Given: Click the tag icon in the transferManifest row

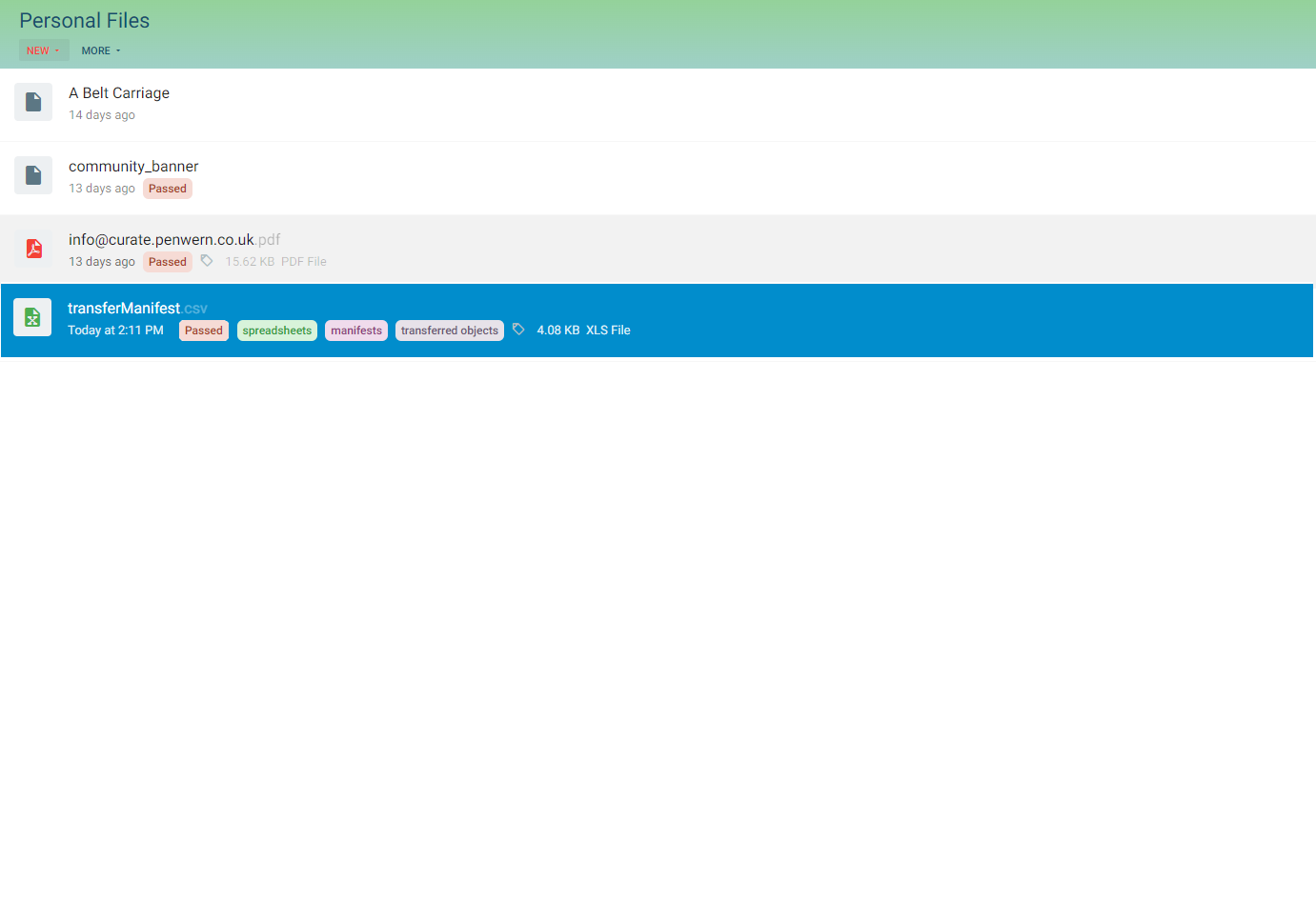Looking at the screenshot, I should pyautogui.click(x=518, y=330).
